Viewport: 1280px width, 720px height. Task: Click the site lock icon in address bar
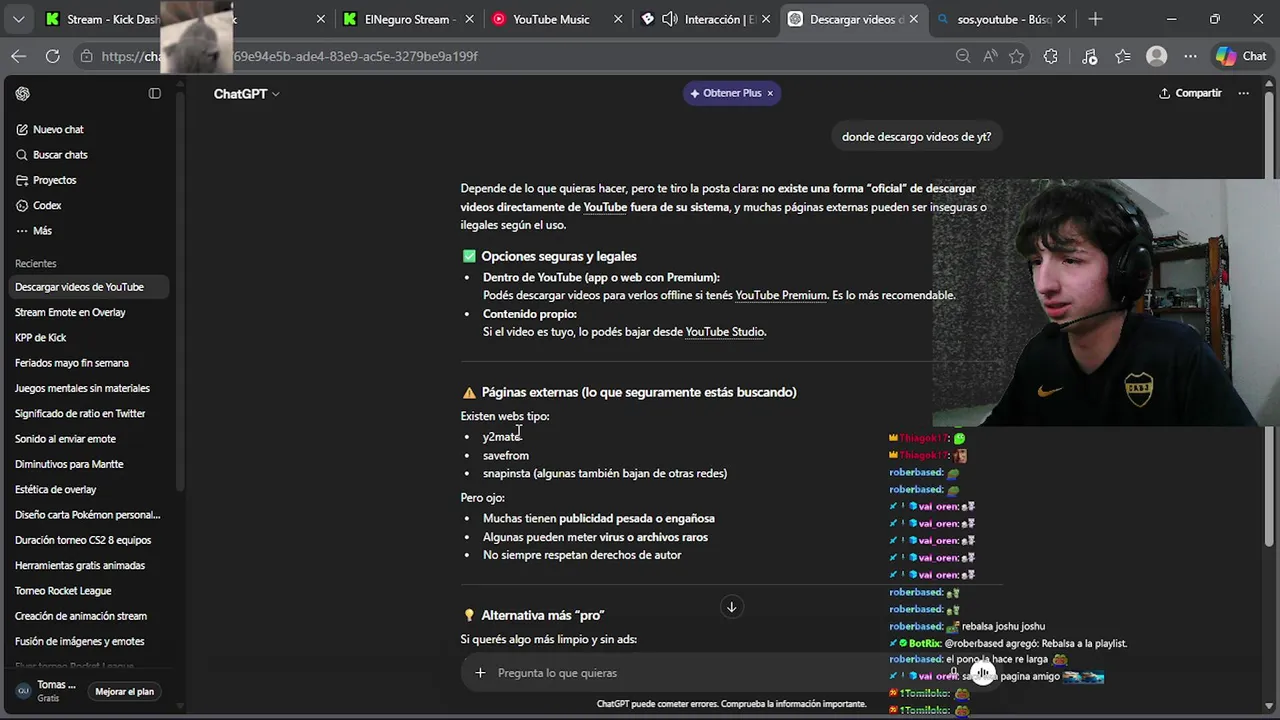click(x=87, y=56)
